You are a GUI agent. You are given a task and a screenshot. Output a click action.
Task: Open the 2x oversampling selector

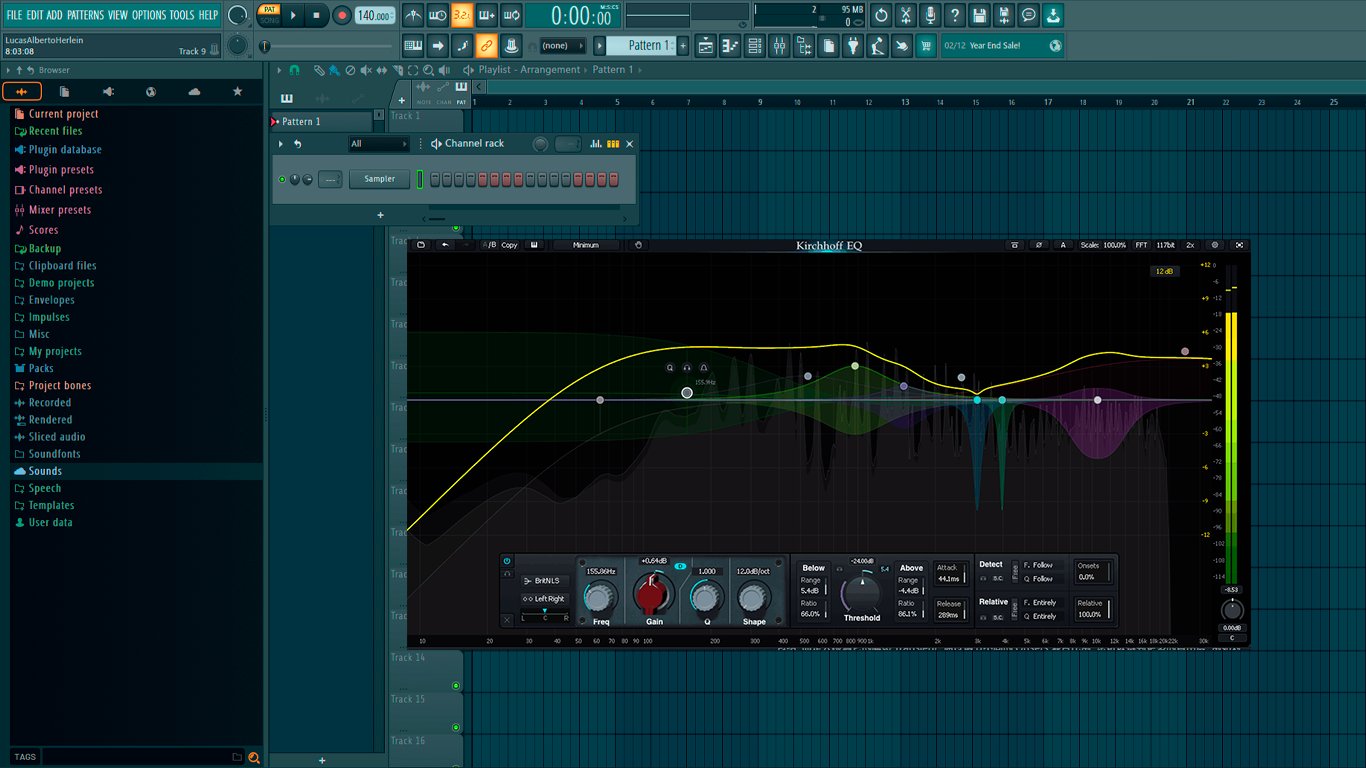(x=1190, y=245)
